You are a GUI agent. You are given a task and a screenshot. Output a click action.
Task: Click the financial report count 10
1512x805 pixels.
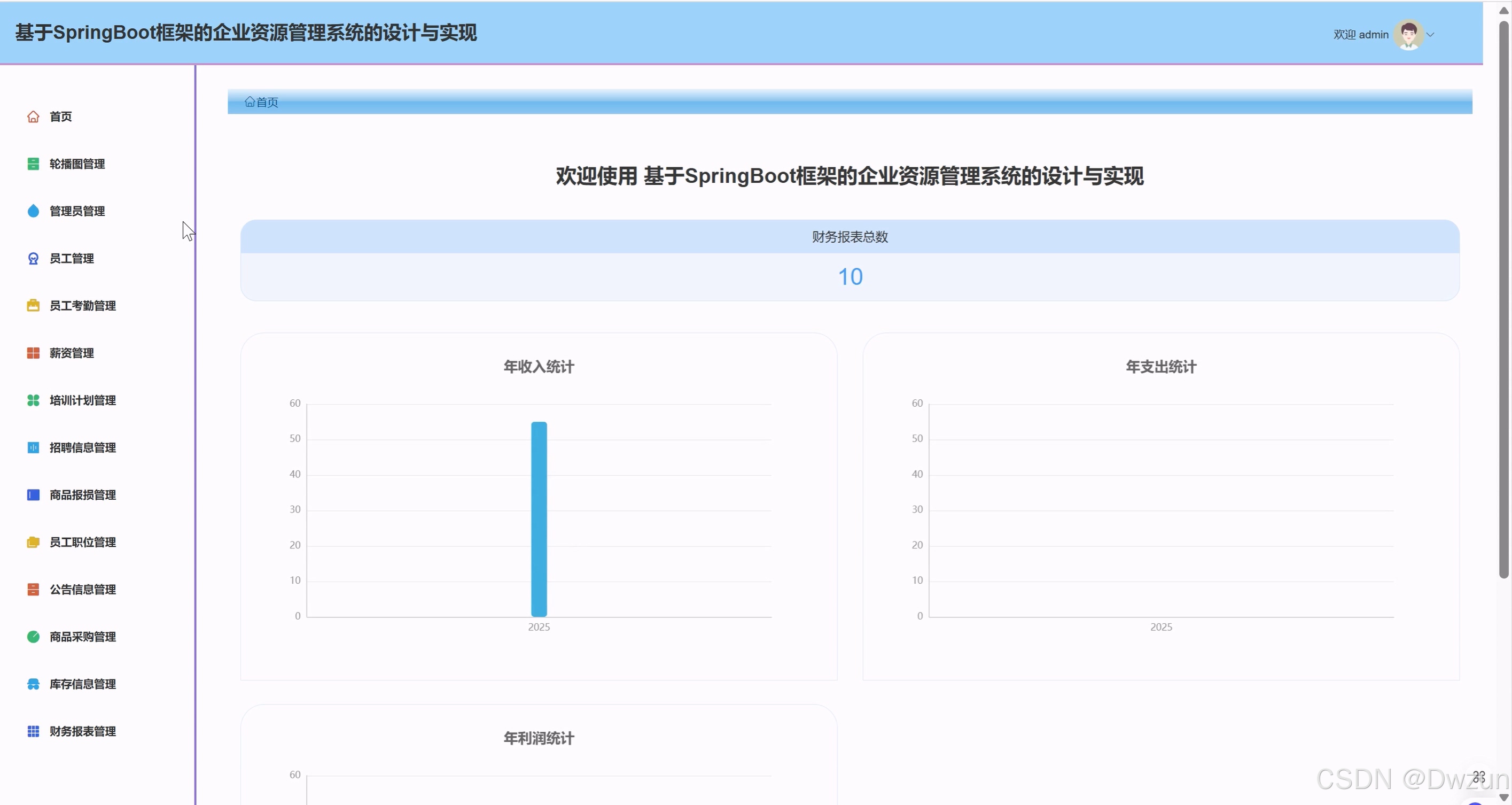(850, 276)
